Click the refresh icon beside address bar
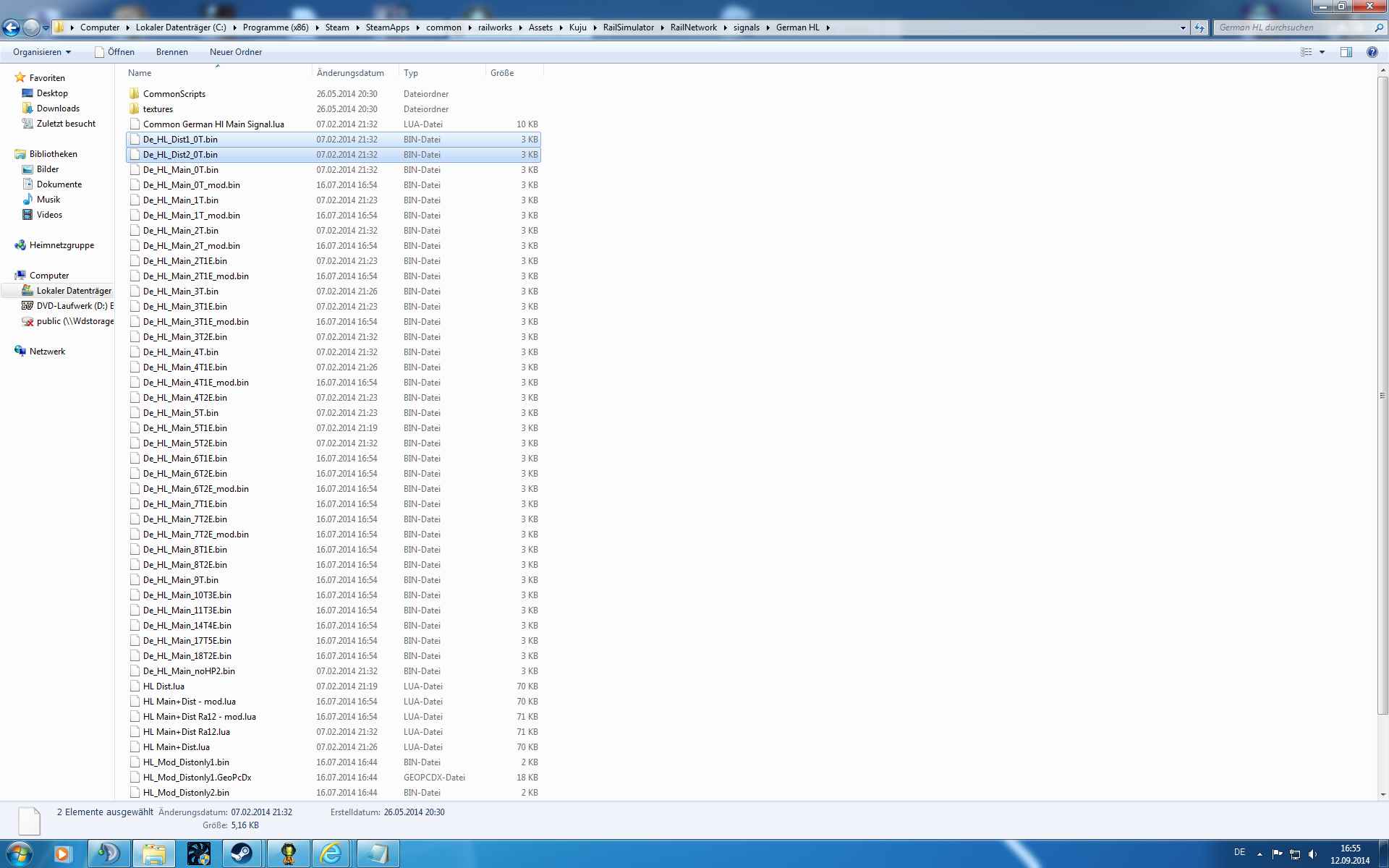The width and height of the screenshot is (1389, 868). pyautogui.click(x=1199, y=28)
